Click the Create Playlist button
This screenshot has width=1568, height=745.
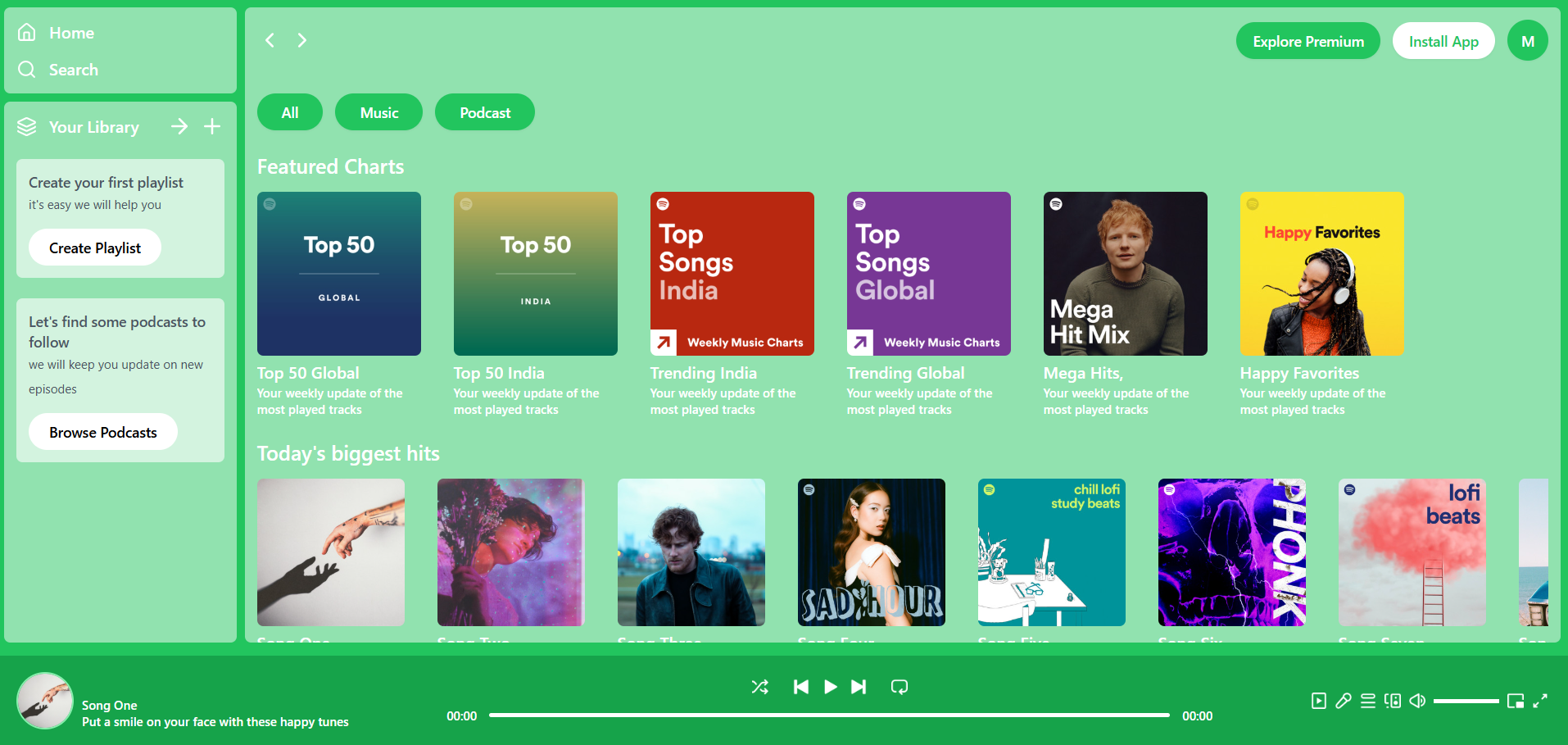pyautogui.click(x=95, y=248)
